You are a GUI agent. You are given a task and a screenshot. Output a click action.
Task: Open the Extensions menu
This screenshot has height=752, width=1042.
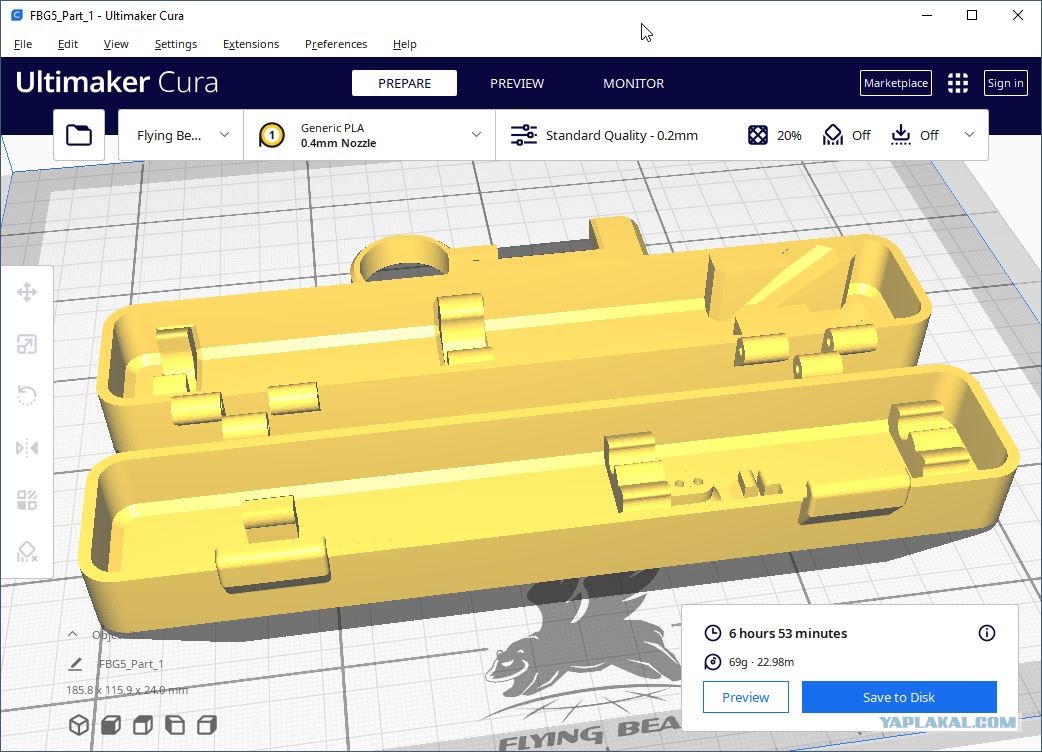point(251,44)
